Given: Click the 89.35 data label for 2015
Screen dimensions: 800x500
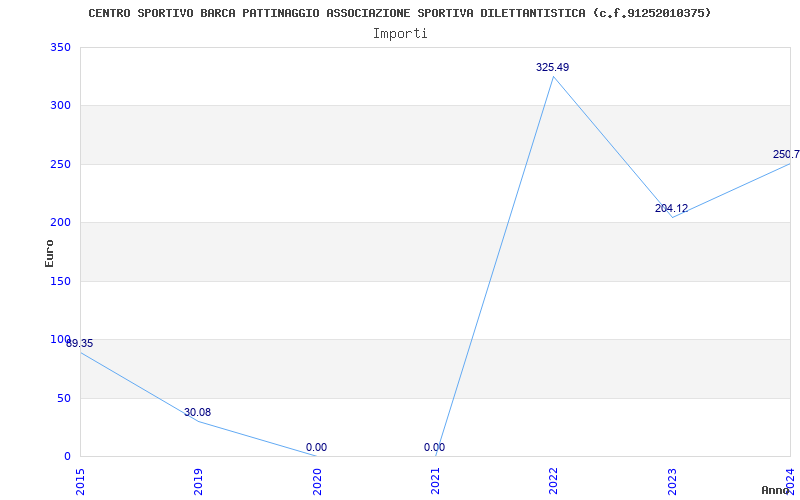Looking at the screenshot, I should point(80,343).
